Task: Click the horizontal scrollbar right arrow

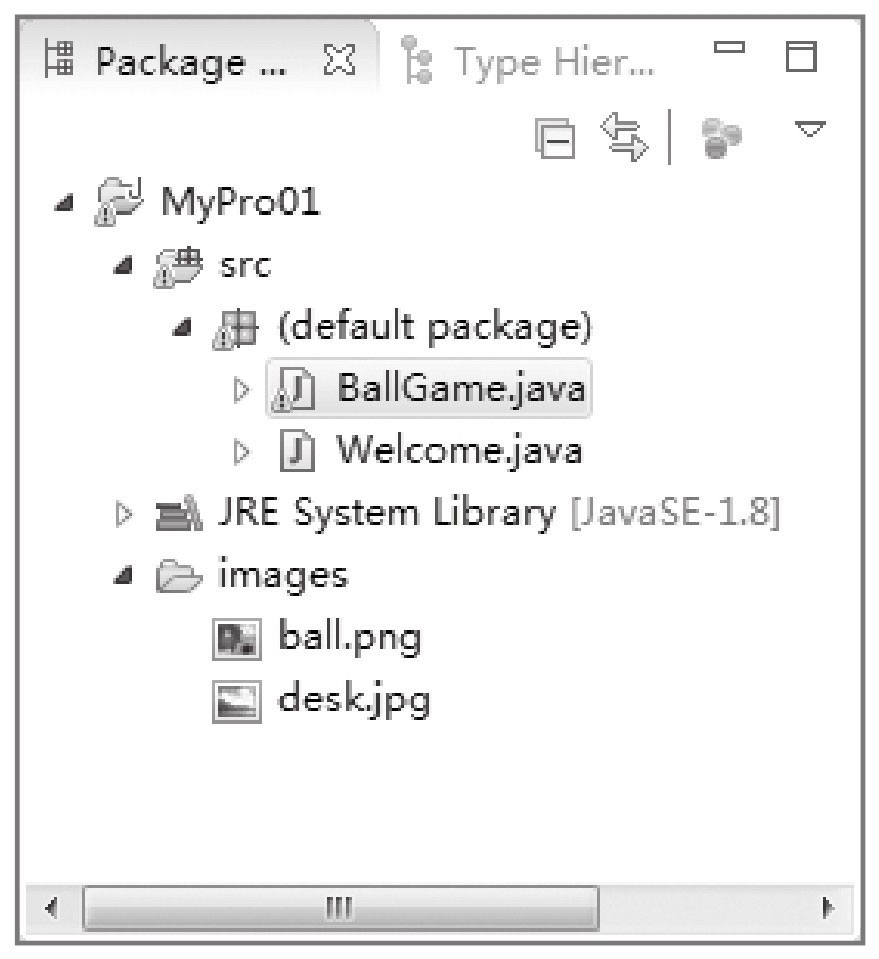Action: [x=828, y=908]
